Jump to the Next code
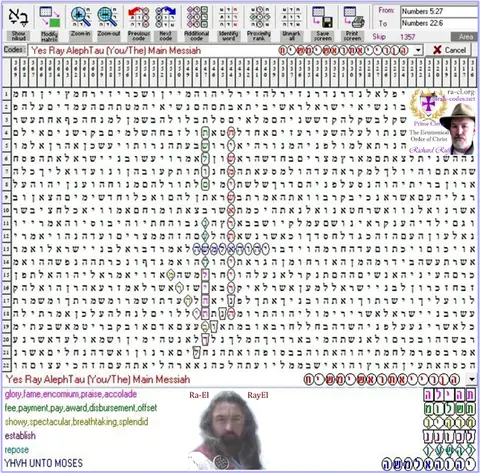480x473 pixels. [x=165, y=17]
